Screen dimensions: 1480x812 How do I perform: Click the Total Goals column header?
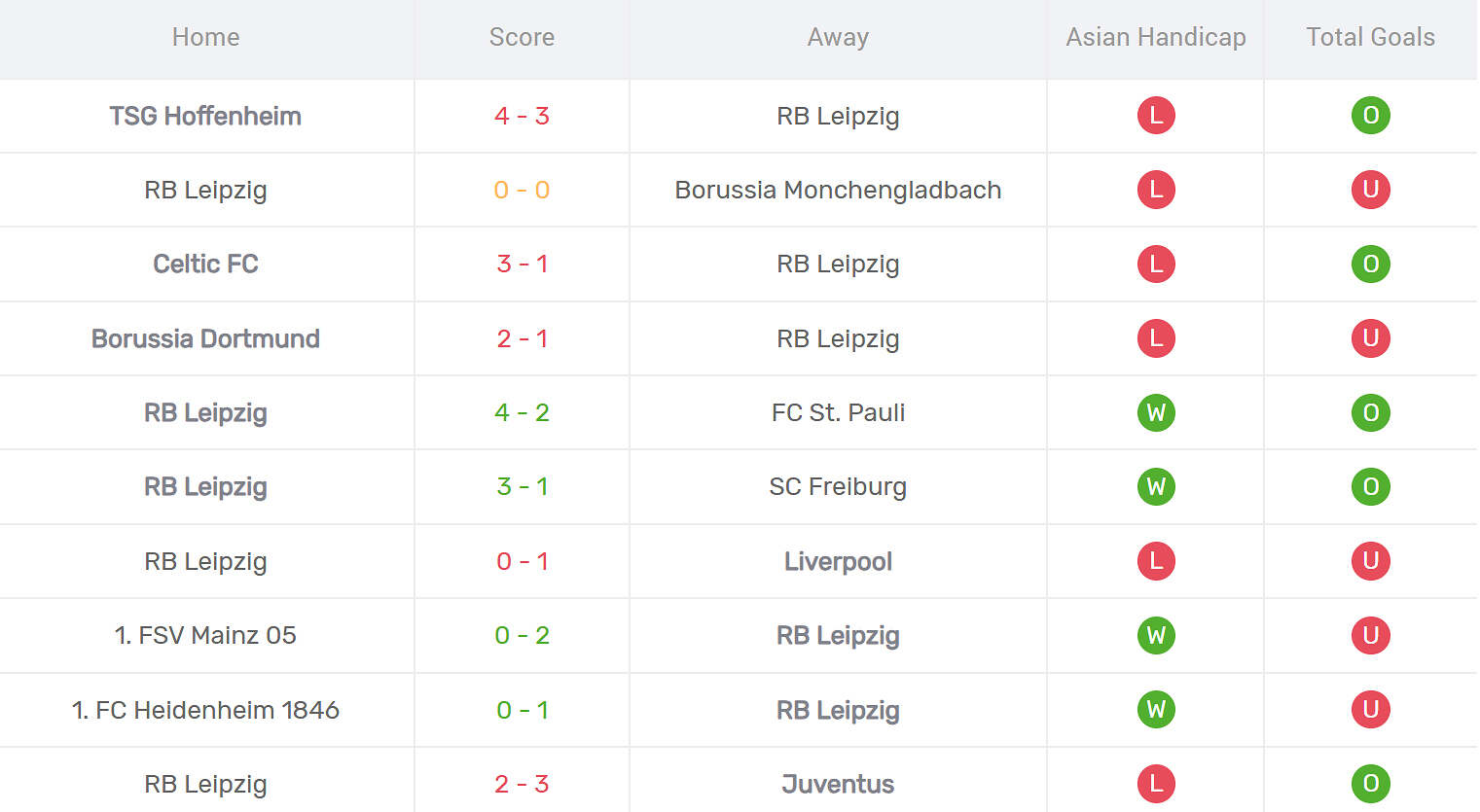coord(1370,37)
